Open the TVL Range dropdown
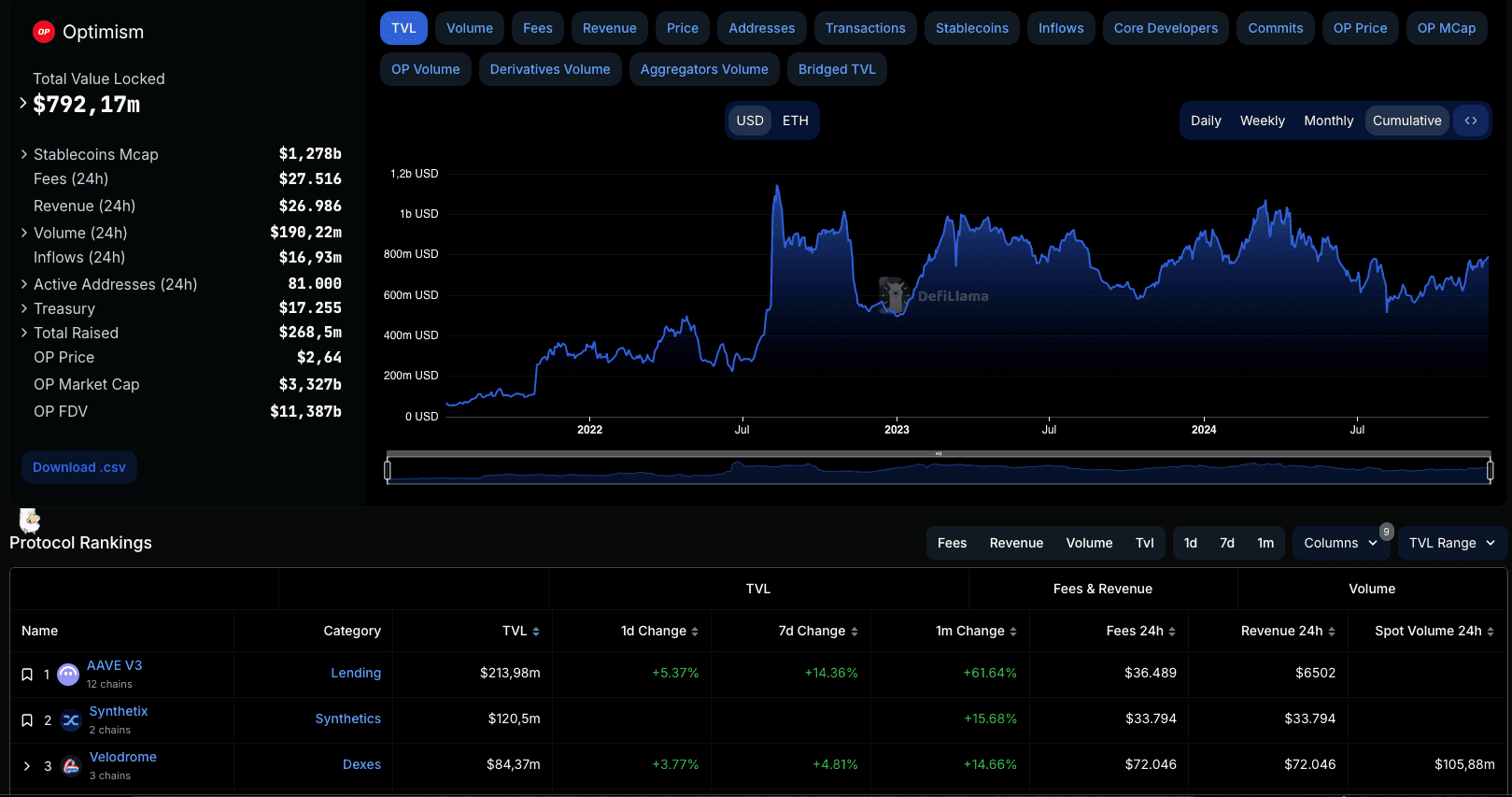1512x797 pixels. click(1452, 543)
